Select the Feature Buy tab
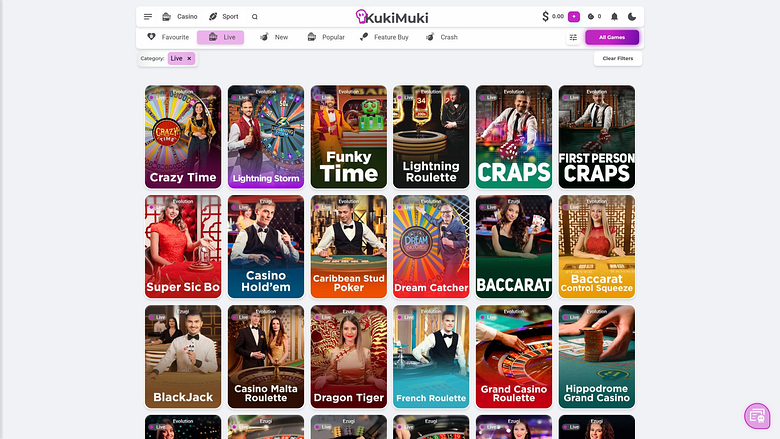 click(384, 37)
